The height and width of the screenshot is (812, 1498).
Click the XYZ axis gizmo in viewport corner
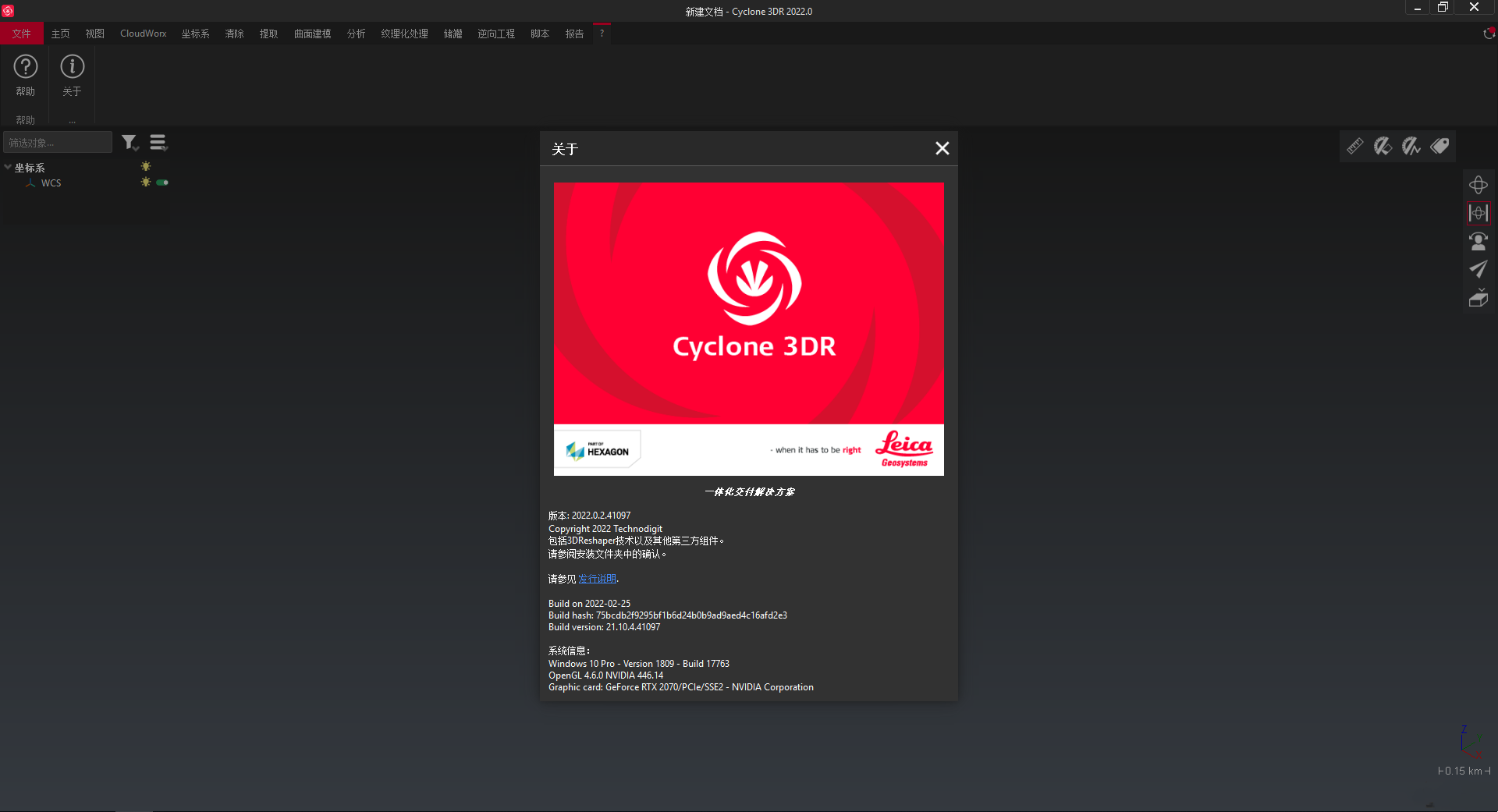pyautogui.click(x=1471, y=742)
